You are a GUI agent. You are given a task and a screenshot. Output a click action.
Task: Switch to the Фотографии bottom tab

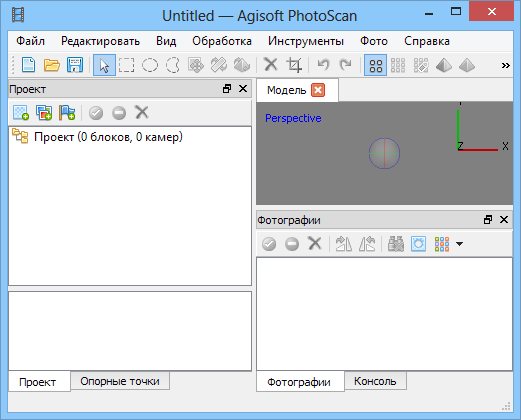coord(299,382)
